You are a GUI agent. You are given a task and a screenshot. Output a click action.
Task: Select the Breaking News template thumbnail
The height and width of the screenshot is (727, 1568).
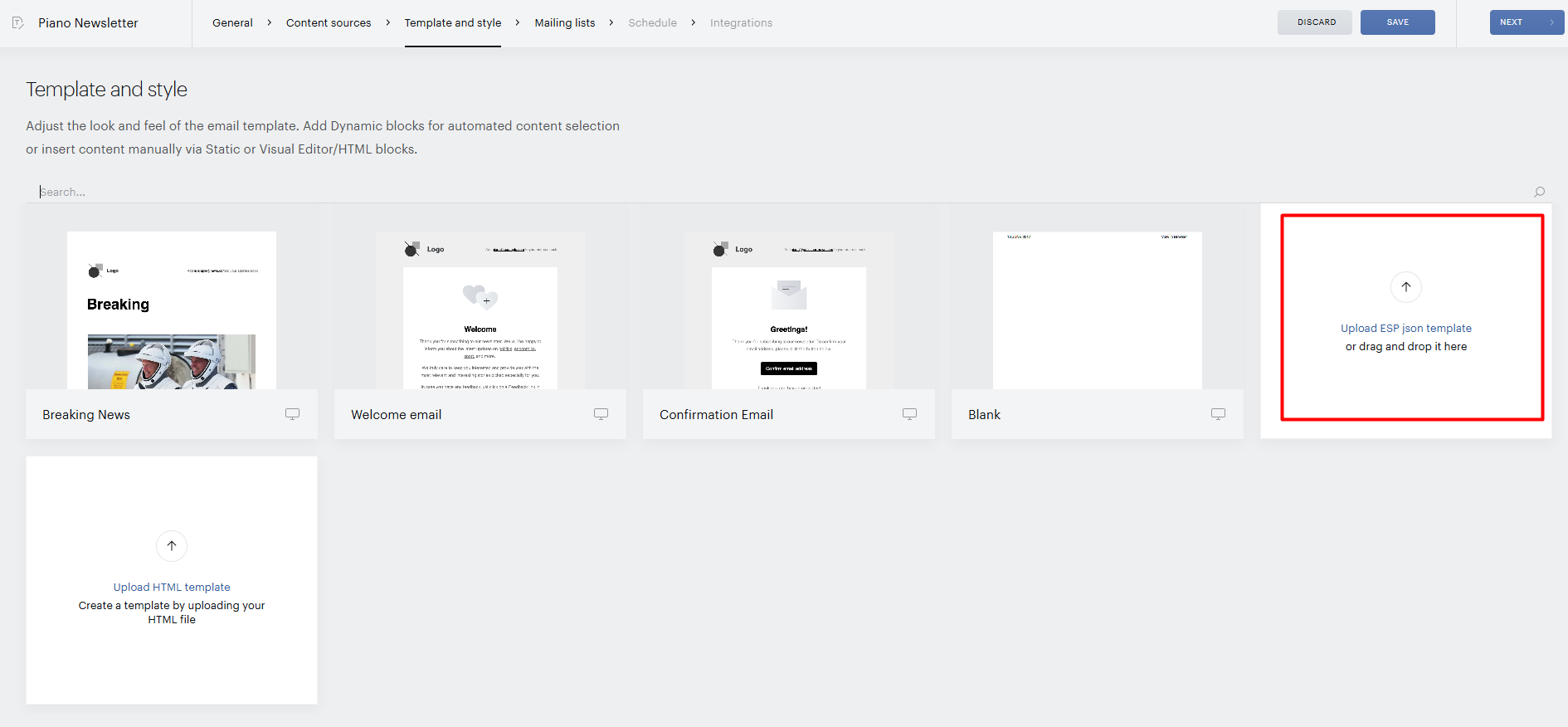pyautogui.click(x=172, y=310)
